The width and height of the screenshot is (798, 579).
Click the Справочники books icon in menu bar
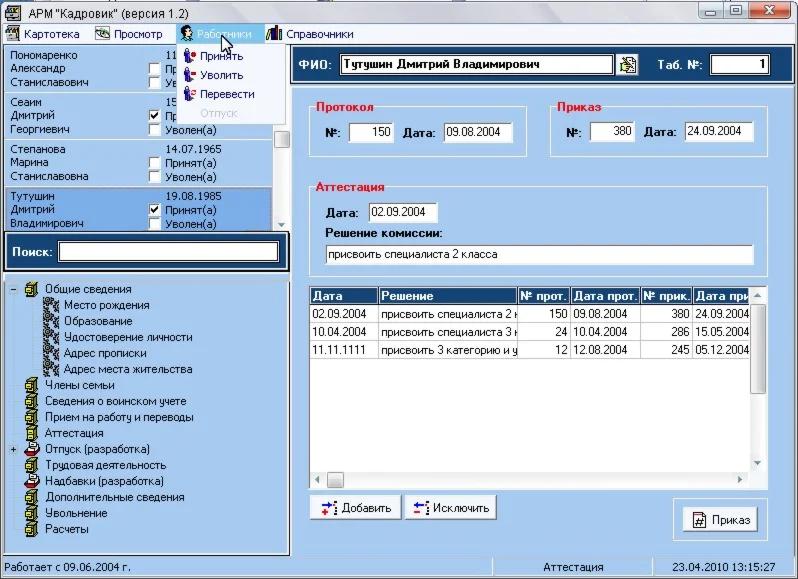pos(274,34)
